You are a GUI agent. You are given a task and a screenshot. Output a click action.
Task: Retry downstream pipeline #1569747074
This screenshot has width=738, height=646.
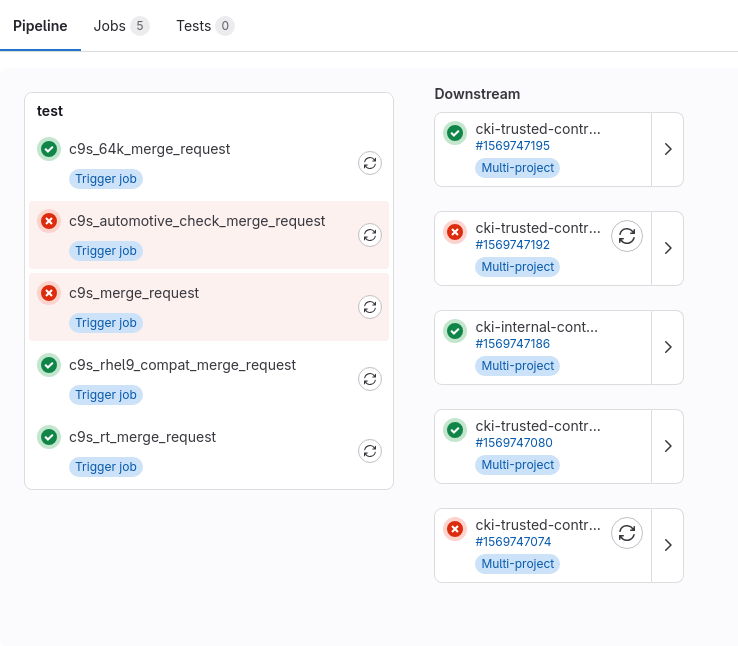[x=627, y=533]
